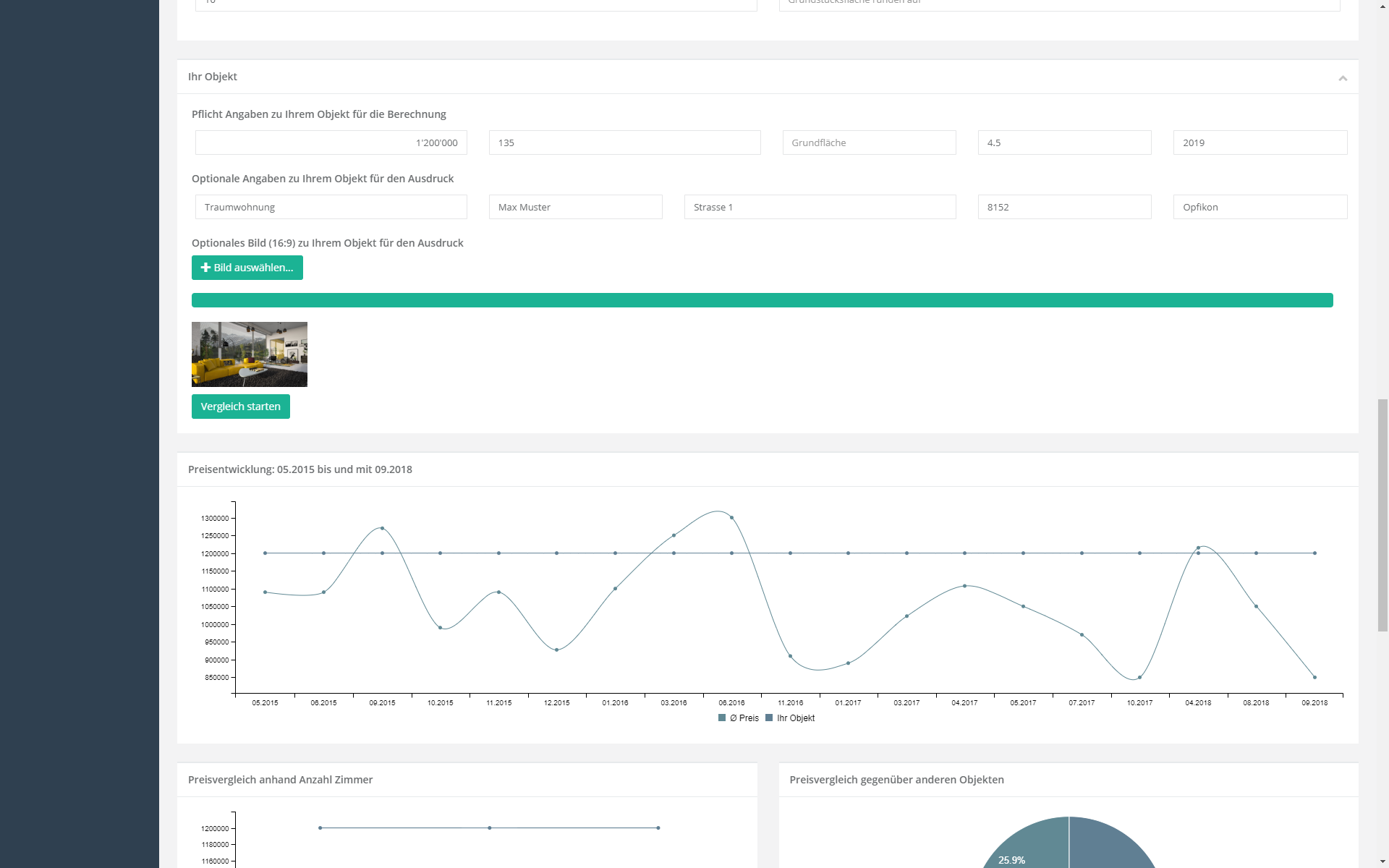
Task: Click the empty Grundfläche input field
Action: tap(869, 142)
